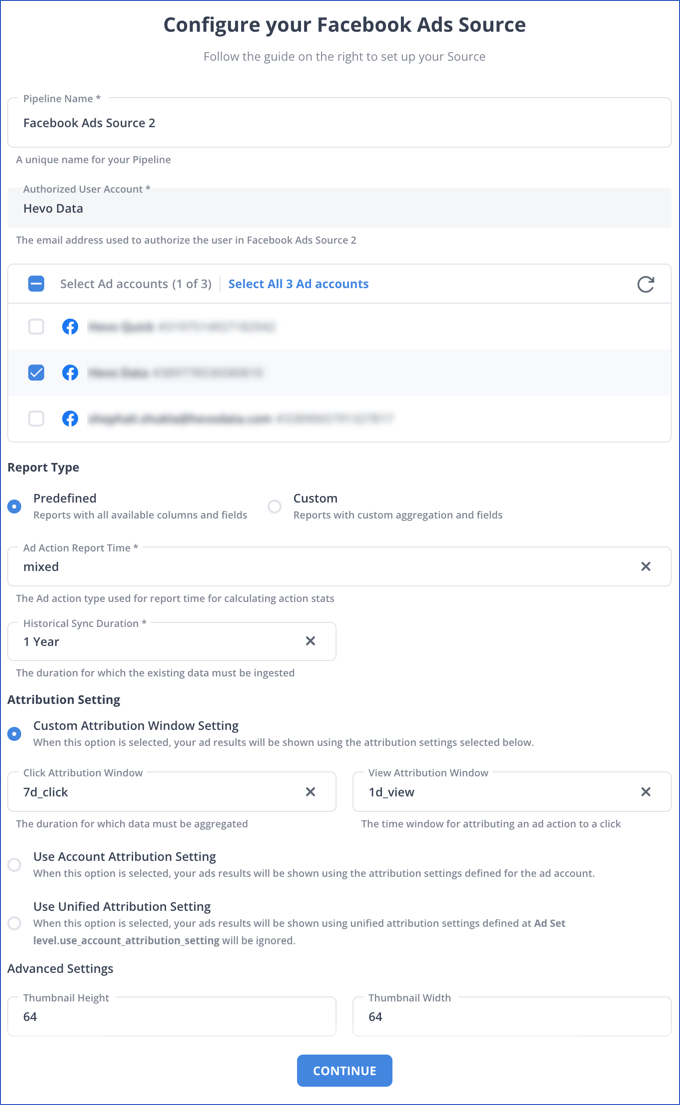Screen dimensions: 680x1105
Task: Select Custom report type radio
Action: pos(274,506)
